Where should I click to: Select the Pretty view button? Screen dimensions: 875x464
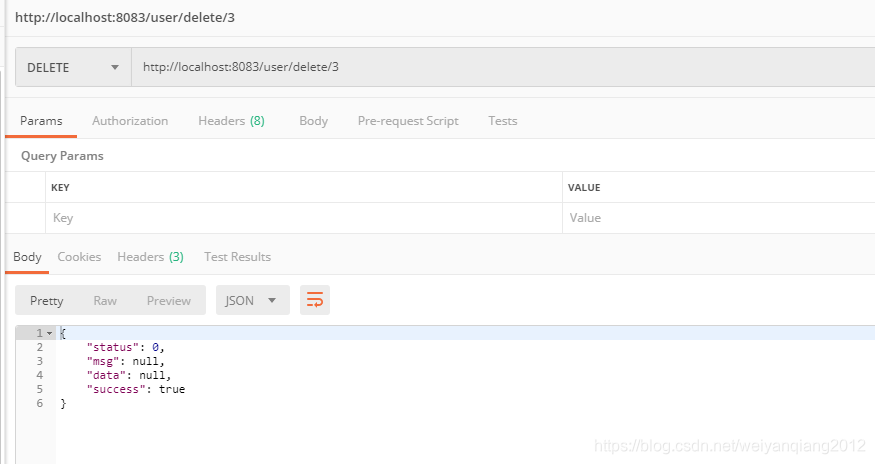pos(47,300)
